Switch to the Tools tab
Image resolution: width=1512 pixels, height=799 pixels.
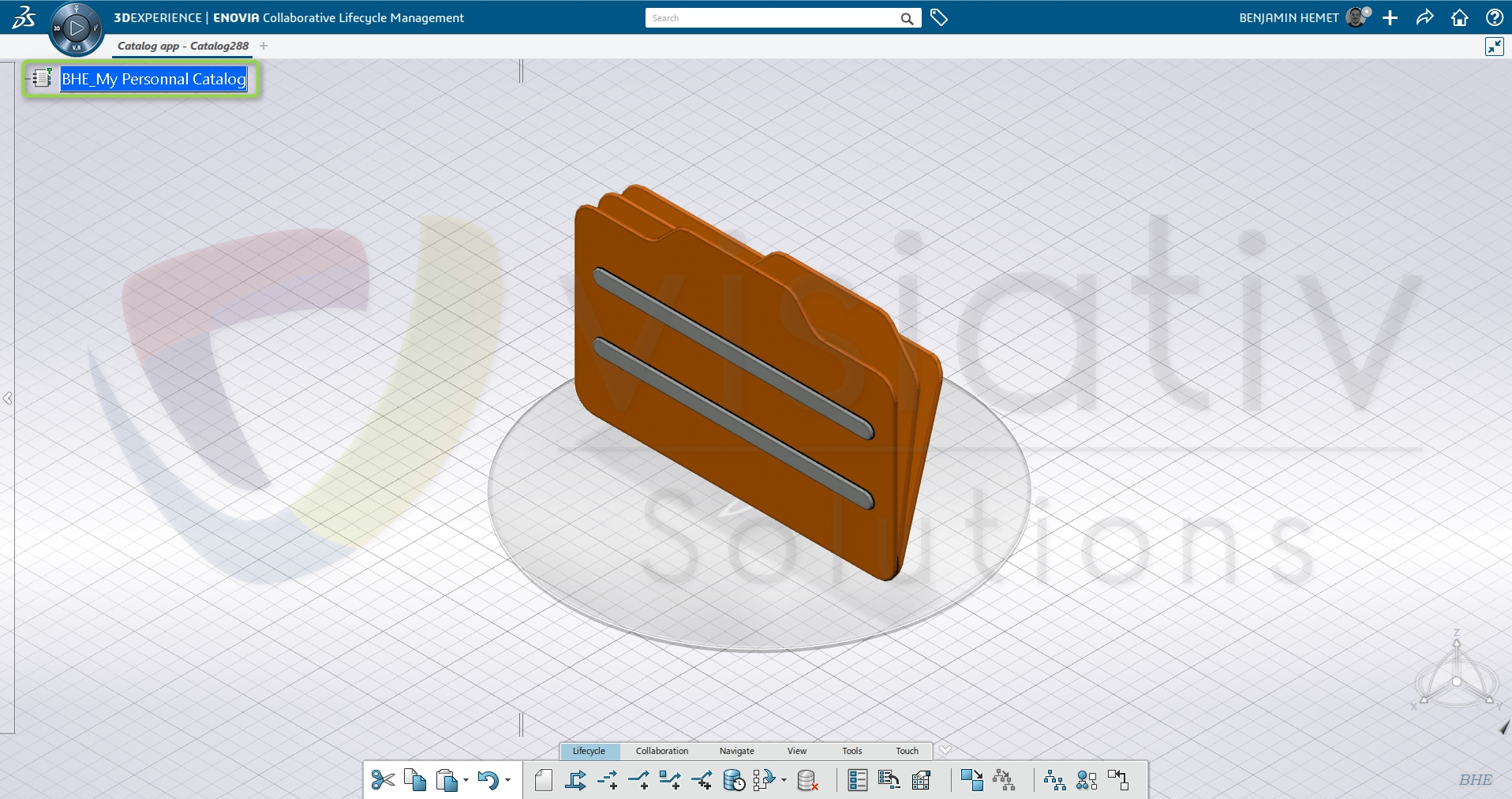[852, 751]
